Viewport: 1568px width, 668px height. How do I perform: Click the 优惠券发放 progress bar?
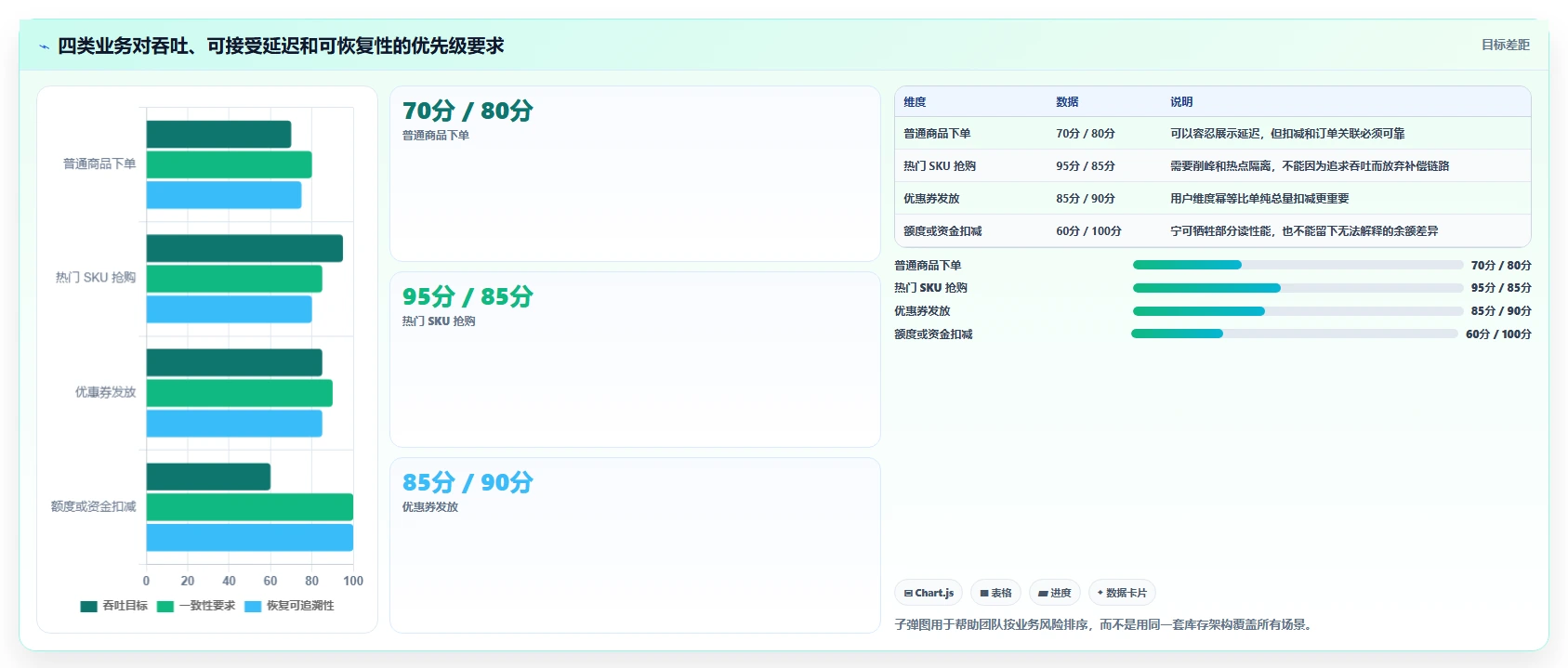click(1298, 311)
